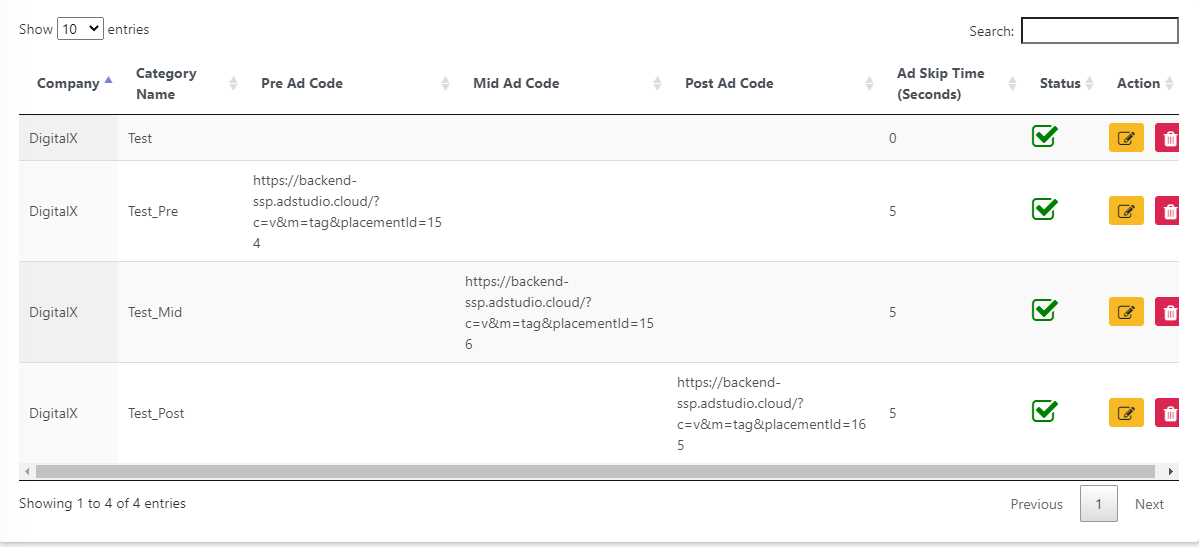Toggle status checkbox for Test_Mid row
The height and width of the screenshot is (547, 1199).
coord(1045,310)
